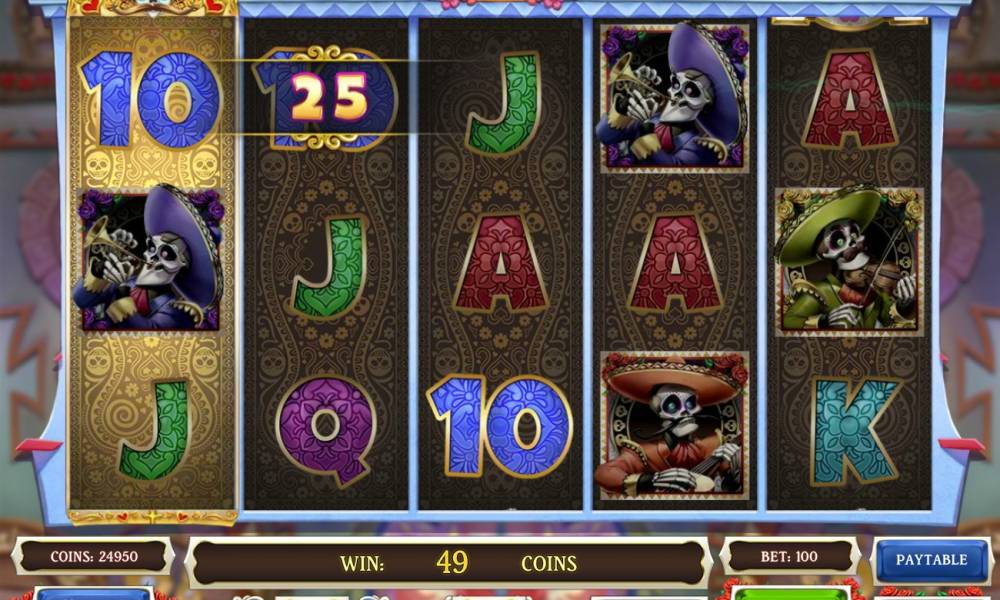Click the red A symbol on the fifth reel
Image resolution: width=1000 pixels, height=600 pixels.
[849, 100]
